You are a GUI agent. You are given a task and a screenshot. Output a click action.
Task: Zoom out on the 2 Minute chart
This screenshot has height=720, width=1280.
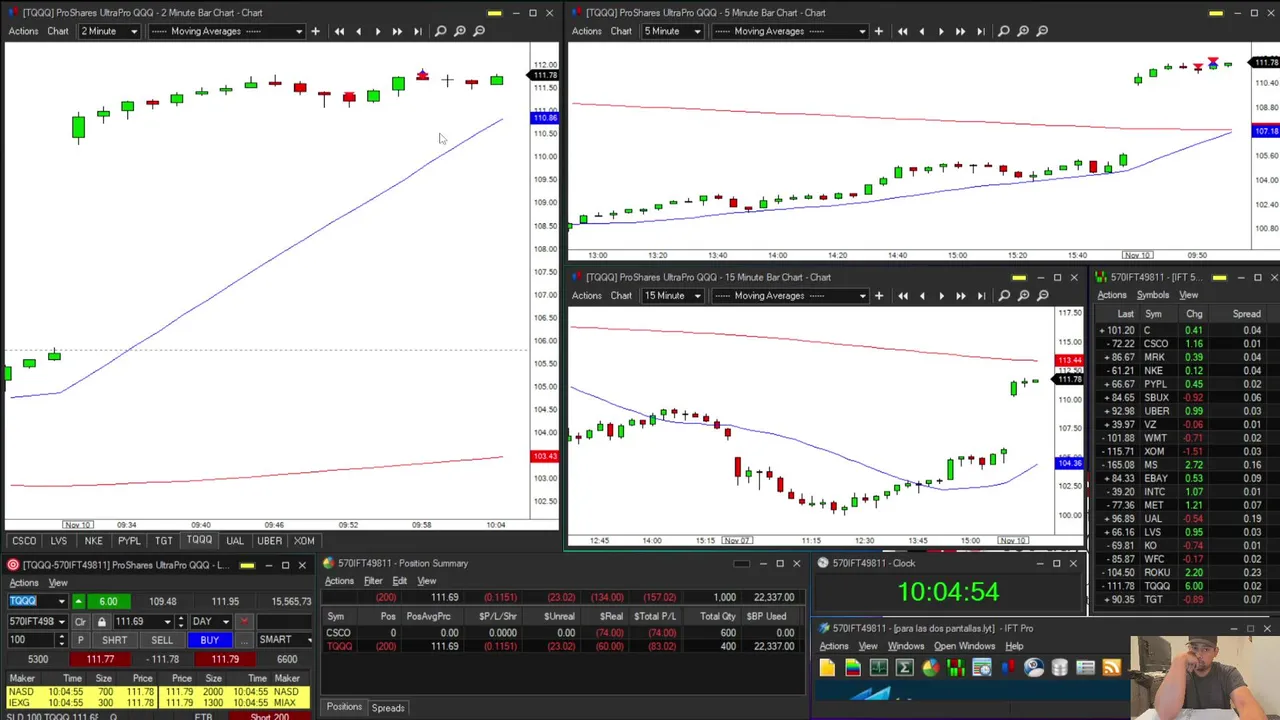479,31
